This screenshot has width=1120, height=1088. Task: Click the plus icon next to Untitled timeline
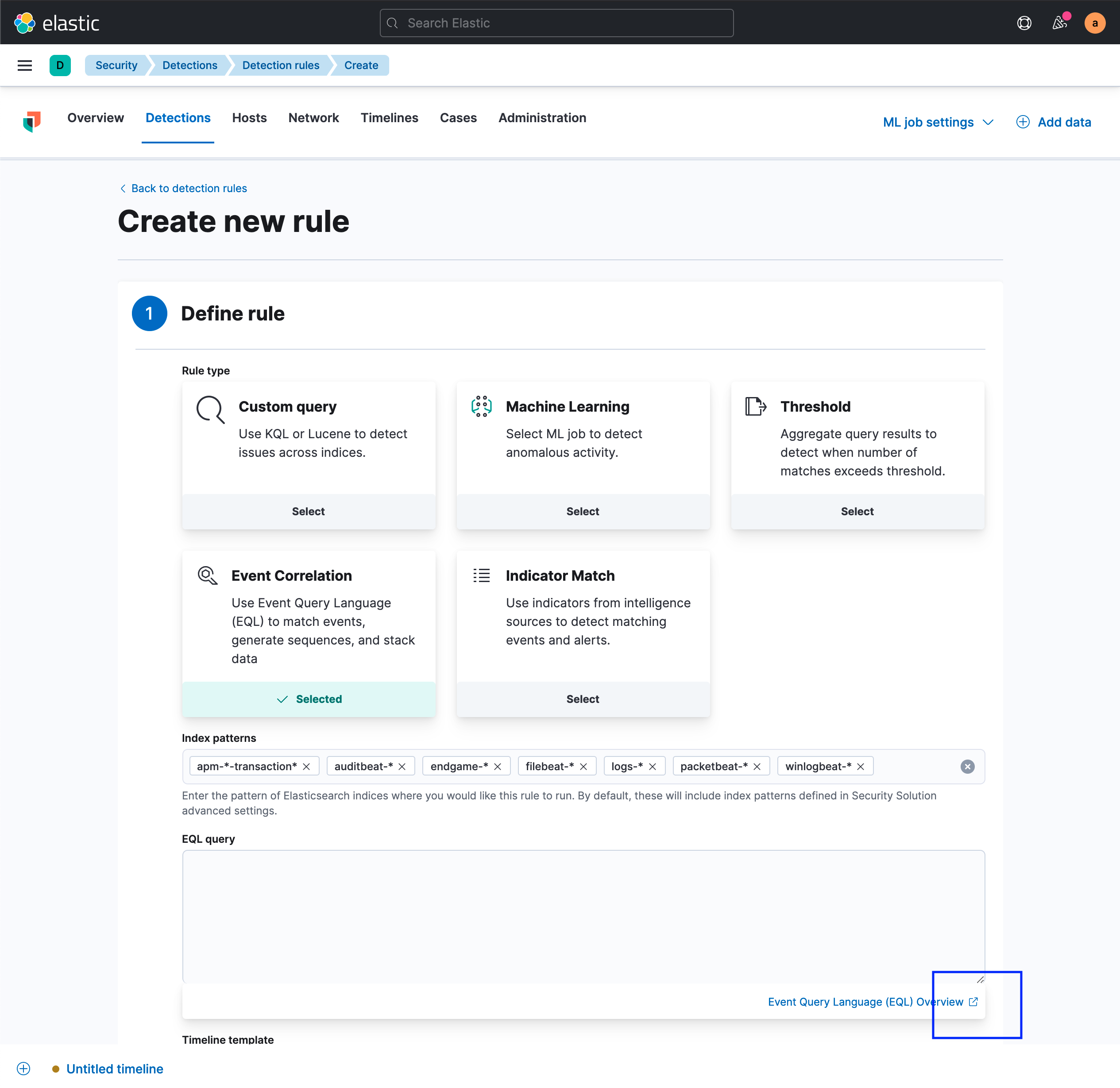coord(23,1069)
